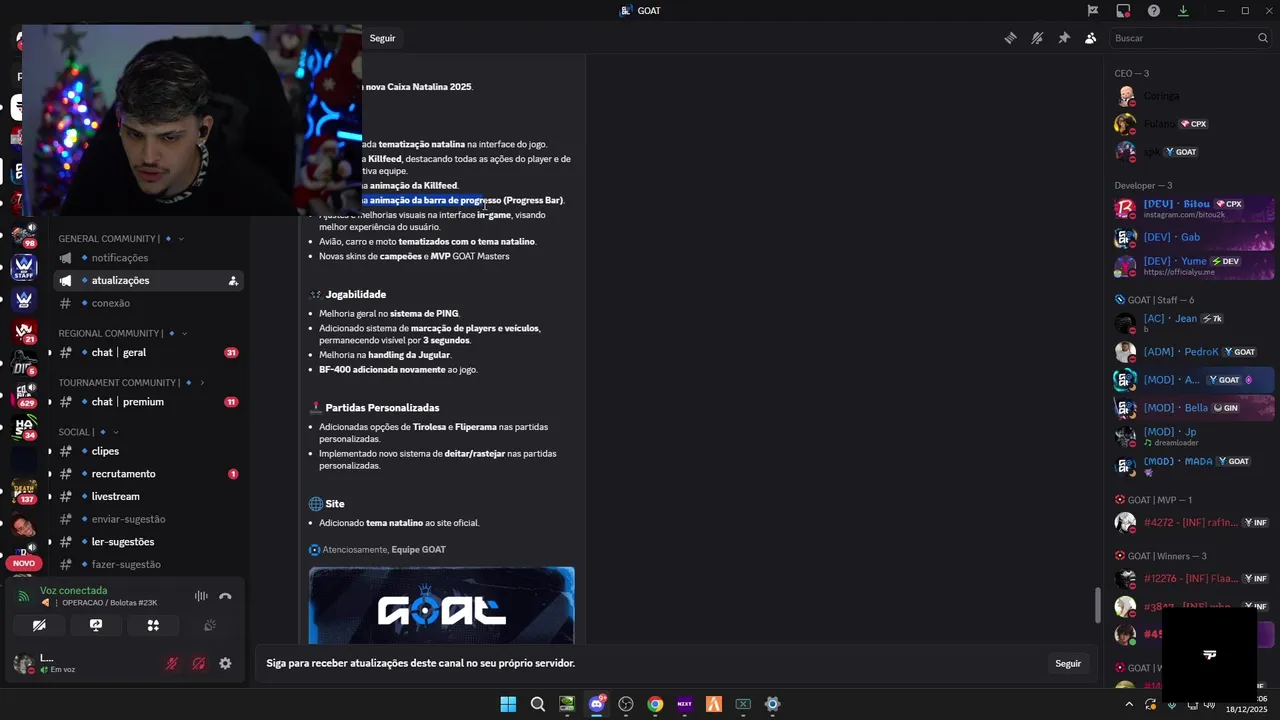Viewport: 1280px width, 720px height.
Task: Open member [MOD] Bella profile
Action: pos(1193,408)
